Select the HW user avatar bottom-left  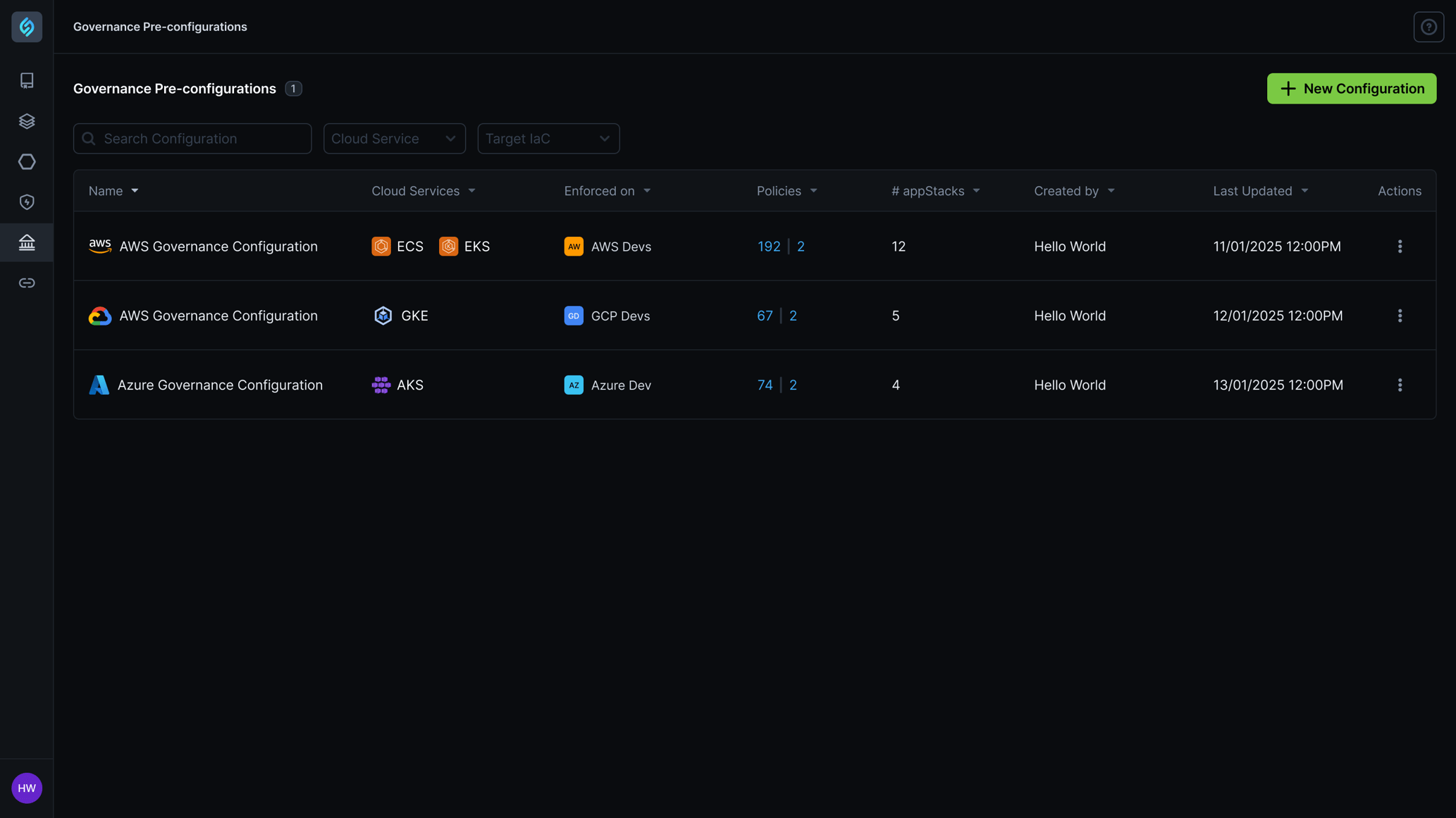(x=27, y=788)
